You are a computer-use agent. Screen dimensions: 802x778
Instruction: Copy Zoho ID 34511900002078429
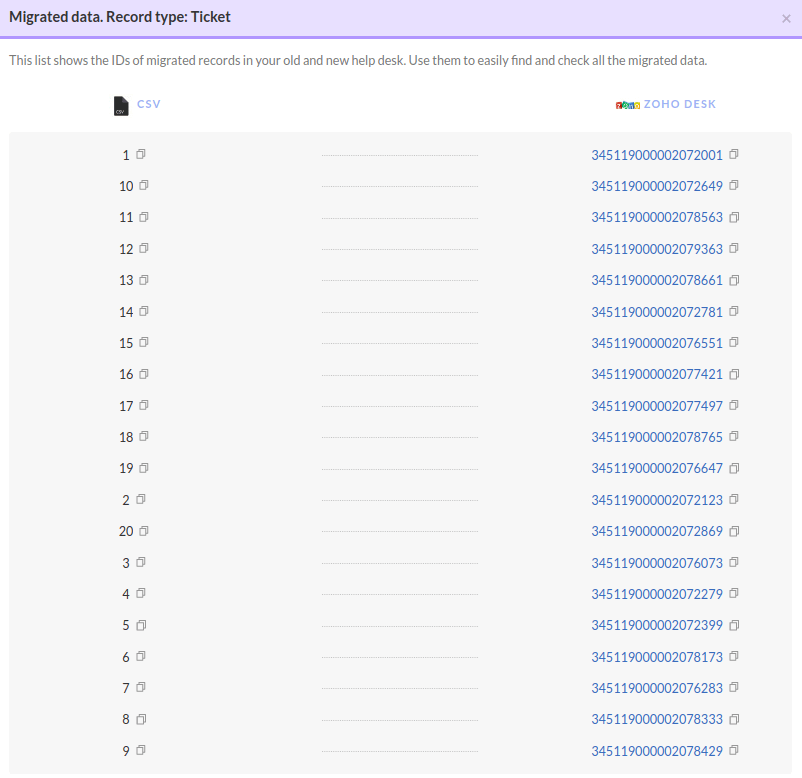[x=734, y=750]
